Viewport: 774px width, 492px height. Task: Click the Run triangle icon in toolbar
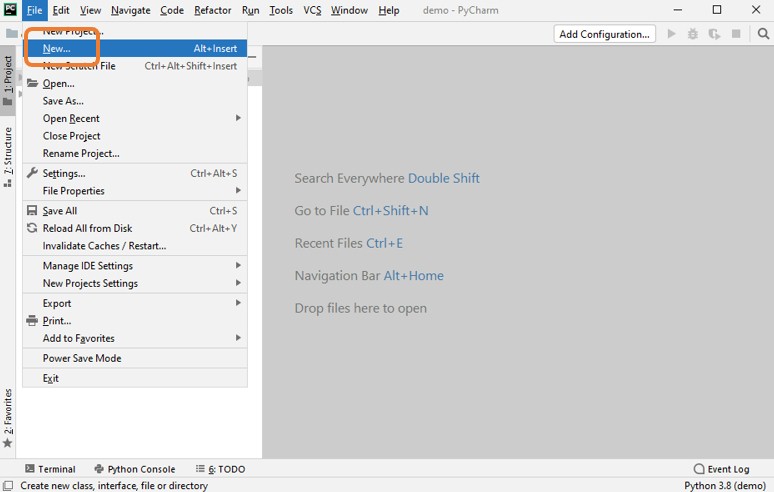(671, 34)
